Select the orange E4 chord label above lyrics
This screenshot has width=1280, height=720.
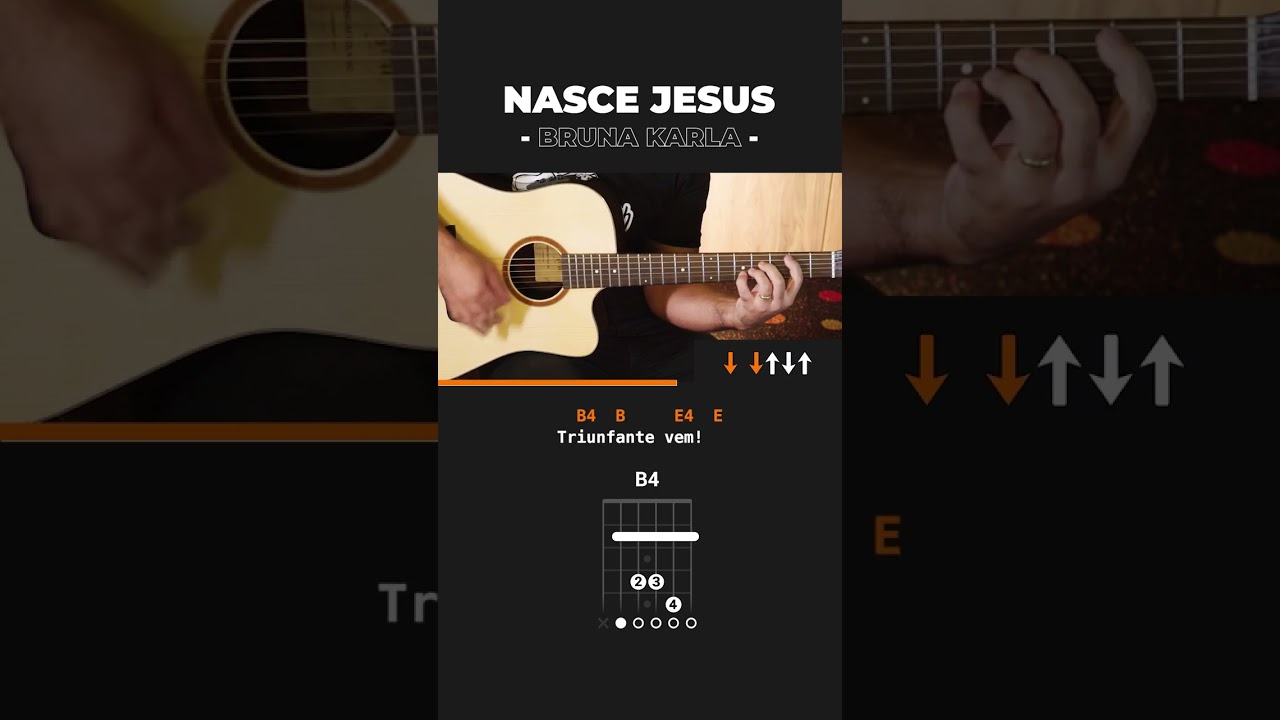[684, 416]
